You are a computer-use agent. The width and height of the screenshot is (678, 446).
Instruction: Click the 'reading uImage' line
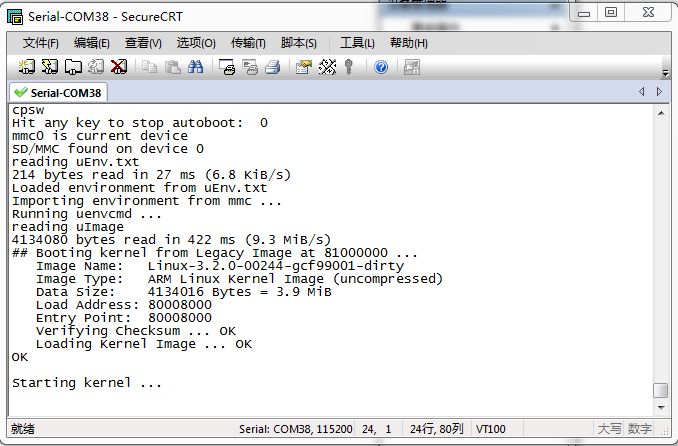pyautogui.click(x=68, y=227)
